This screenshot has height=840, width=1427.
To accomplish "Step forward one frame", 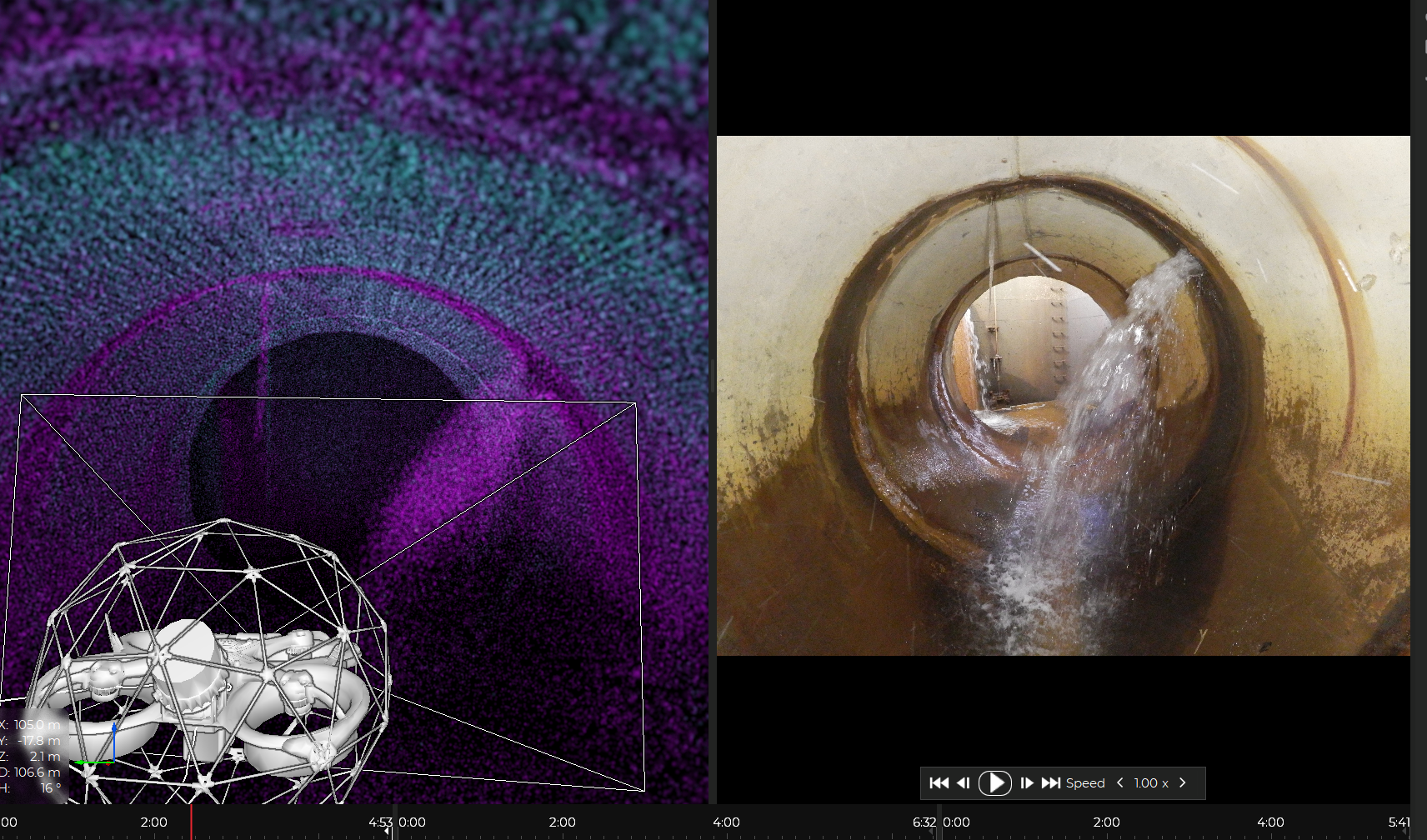I will pos(1027,783).
